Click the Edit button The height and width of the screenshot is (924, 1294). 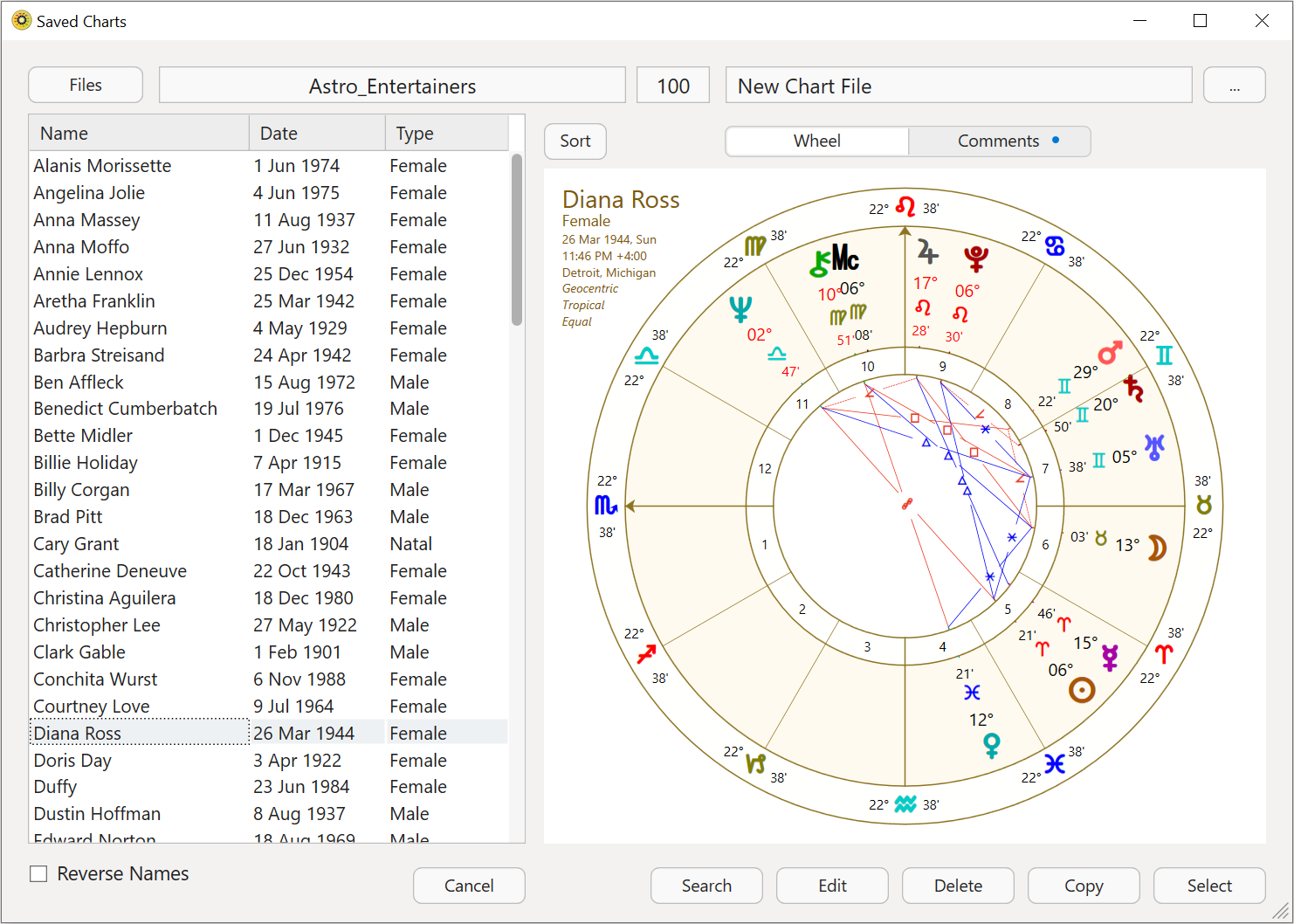coord(832,886)
